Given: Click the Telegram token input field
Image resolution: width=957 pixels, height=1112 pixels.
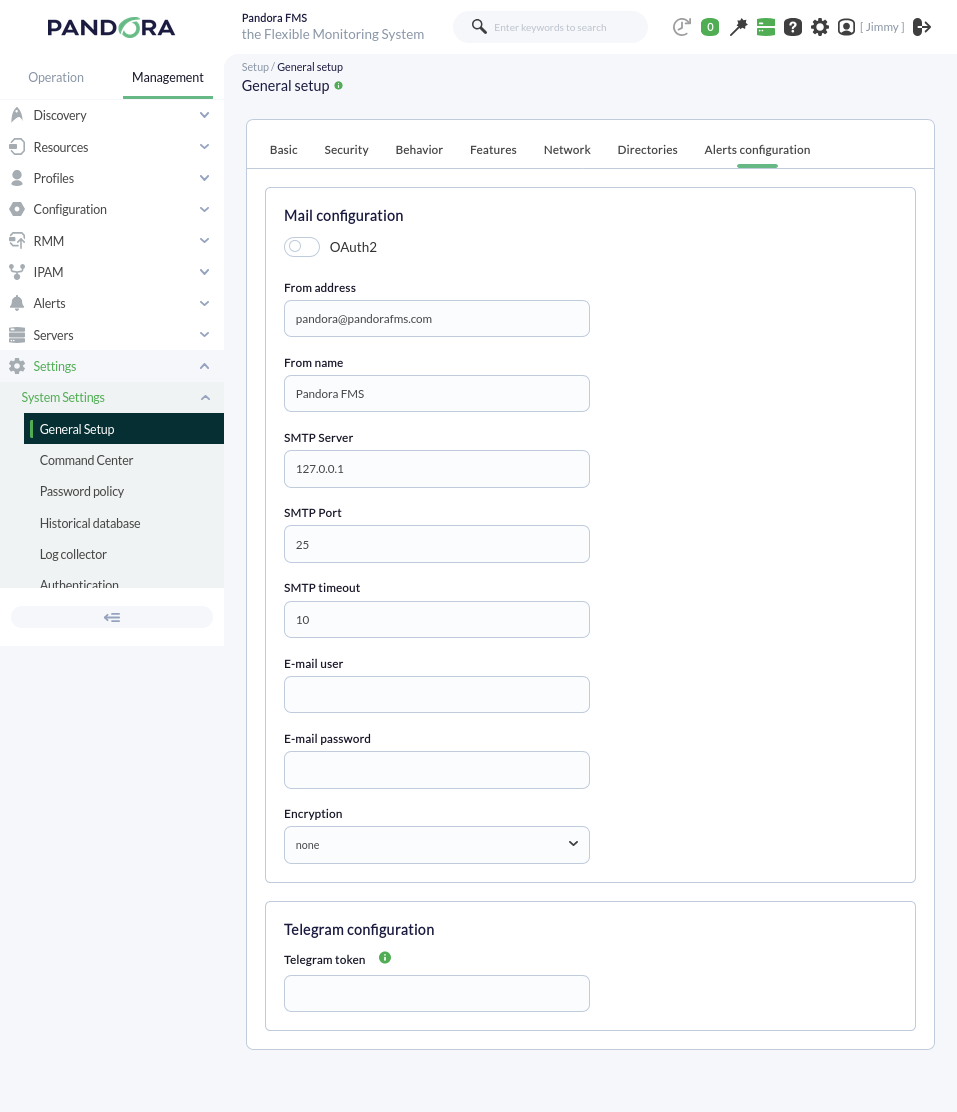Looking at the screenshot, I should pos(436,993).
